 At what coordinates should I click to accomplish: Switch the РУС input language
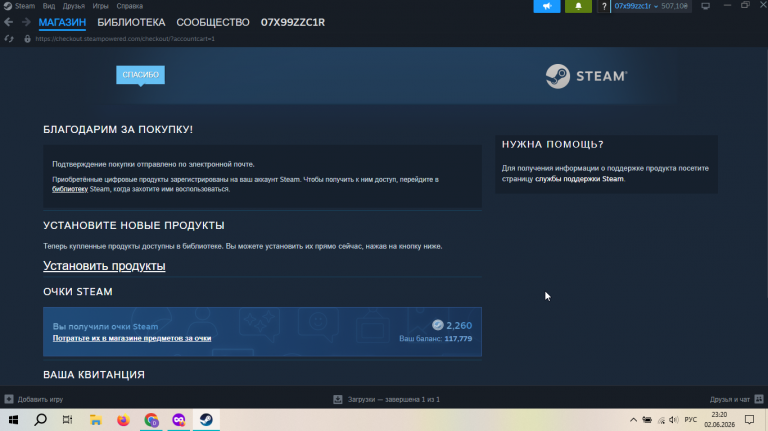[x=691, y=420]
